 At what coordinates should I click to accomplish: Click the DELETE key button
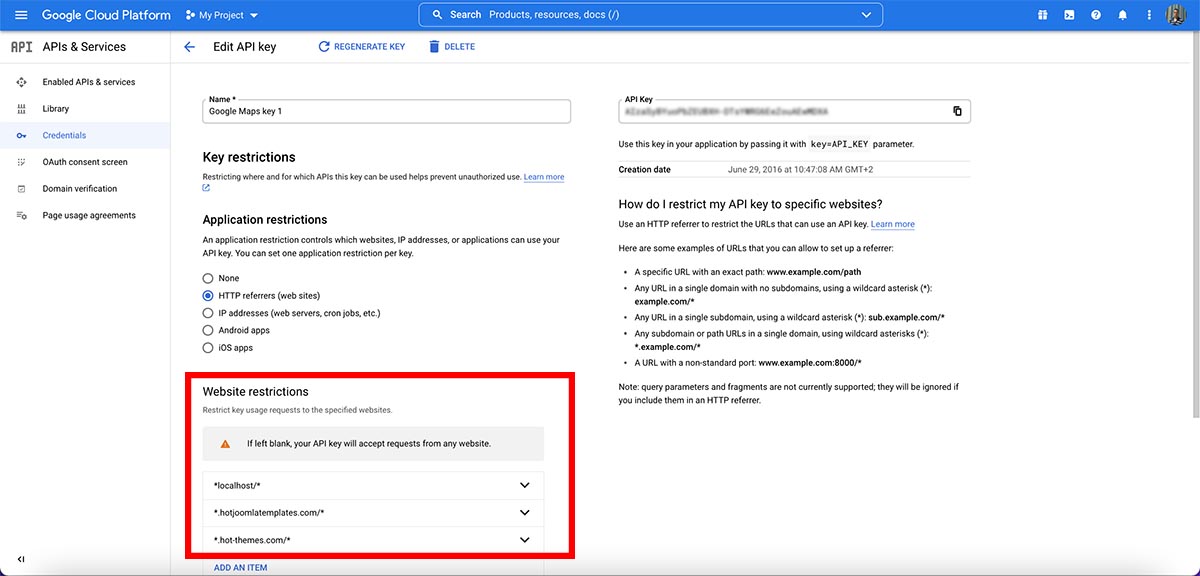click(x=452, y=47)
